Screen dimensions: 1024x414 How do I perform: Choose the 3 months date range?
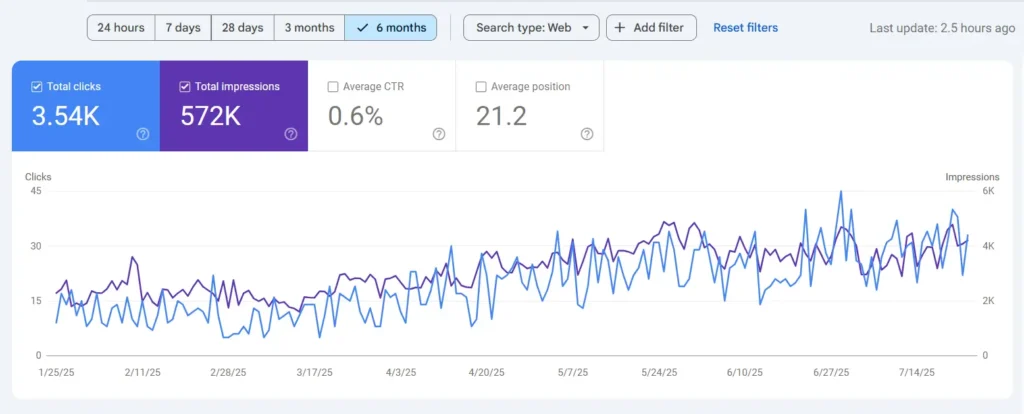click(309, 28)
